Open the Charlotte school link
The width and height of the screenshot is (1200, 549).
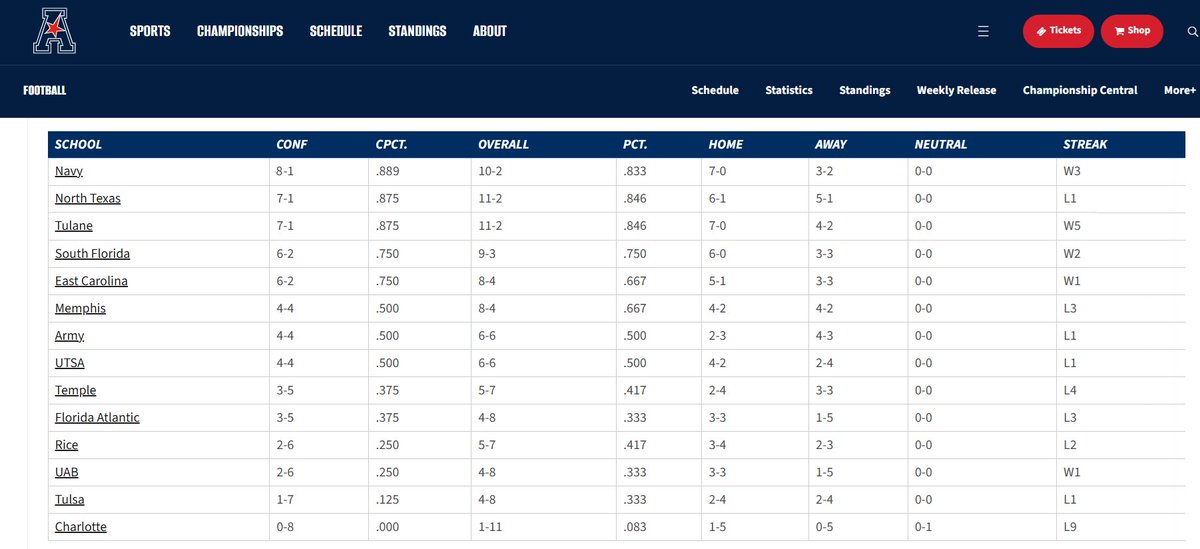pos(81,527)
